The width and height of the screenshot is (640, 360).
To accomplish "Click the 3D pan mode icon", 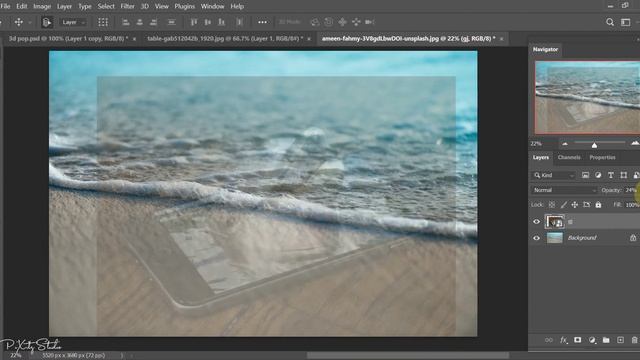I will tap(342, 22).
